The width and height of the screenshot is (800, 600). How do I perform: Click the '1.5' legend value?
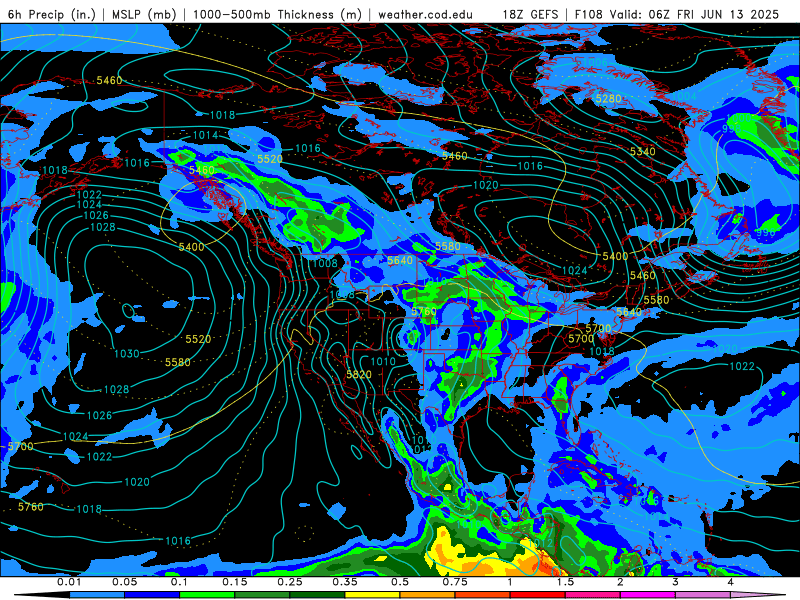tap(565, 582)
